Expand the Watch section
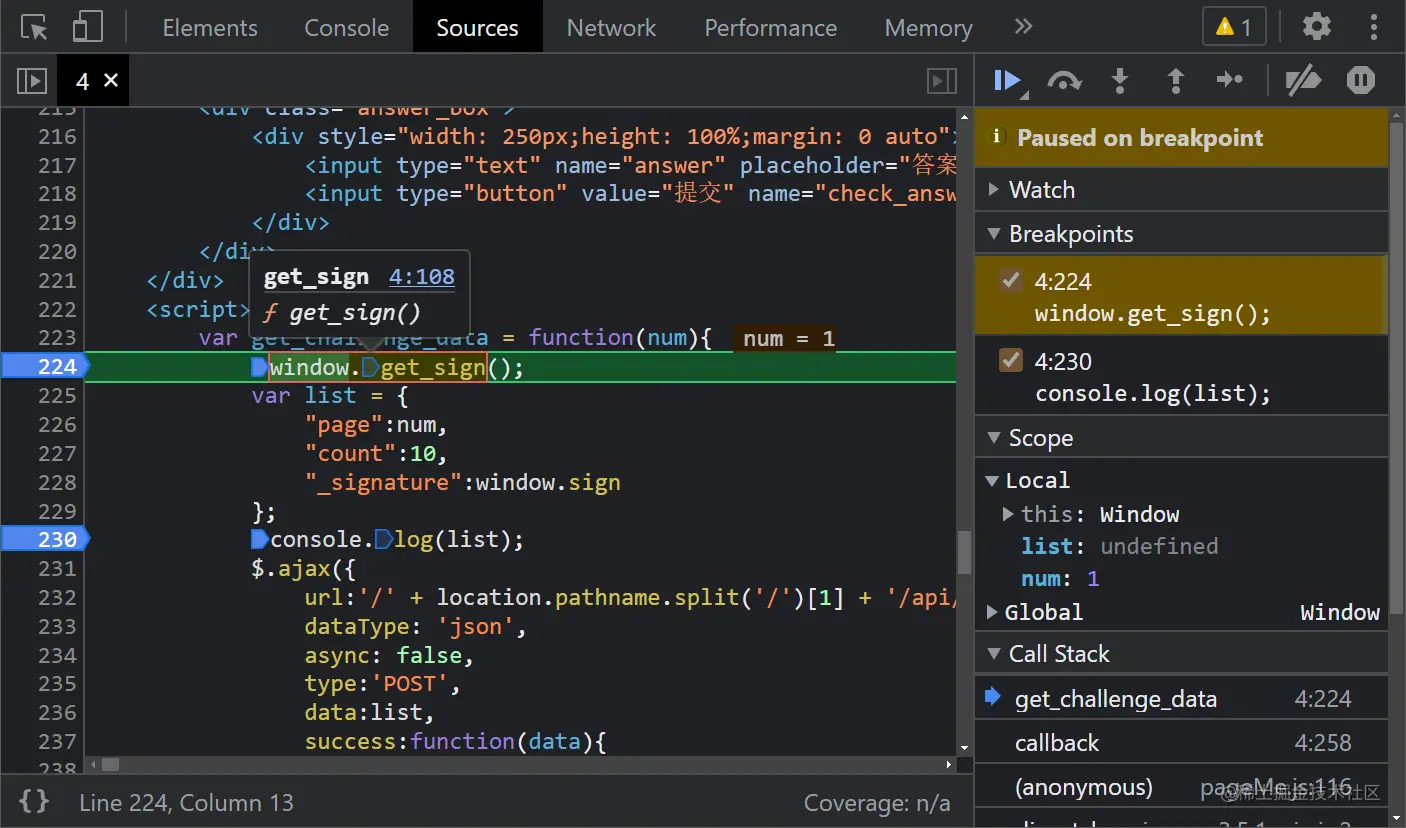The width and height of the screenshot is (1406, 828). (1181, 190)
